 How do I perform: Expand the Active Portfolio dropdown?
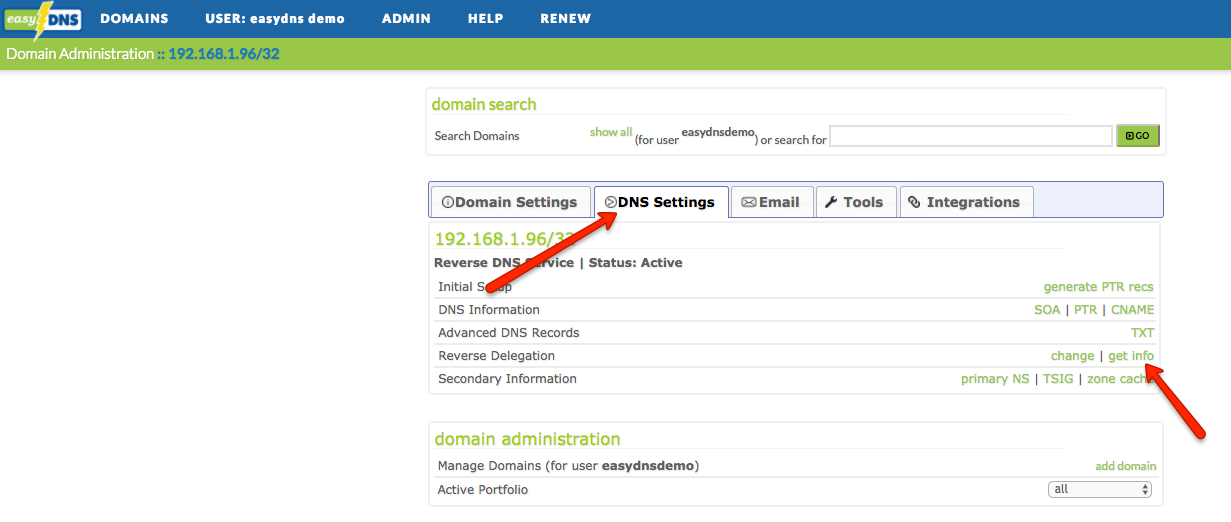click(x=1100, y=490)
